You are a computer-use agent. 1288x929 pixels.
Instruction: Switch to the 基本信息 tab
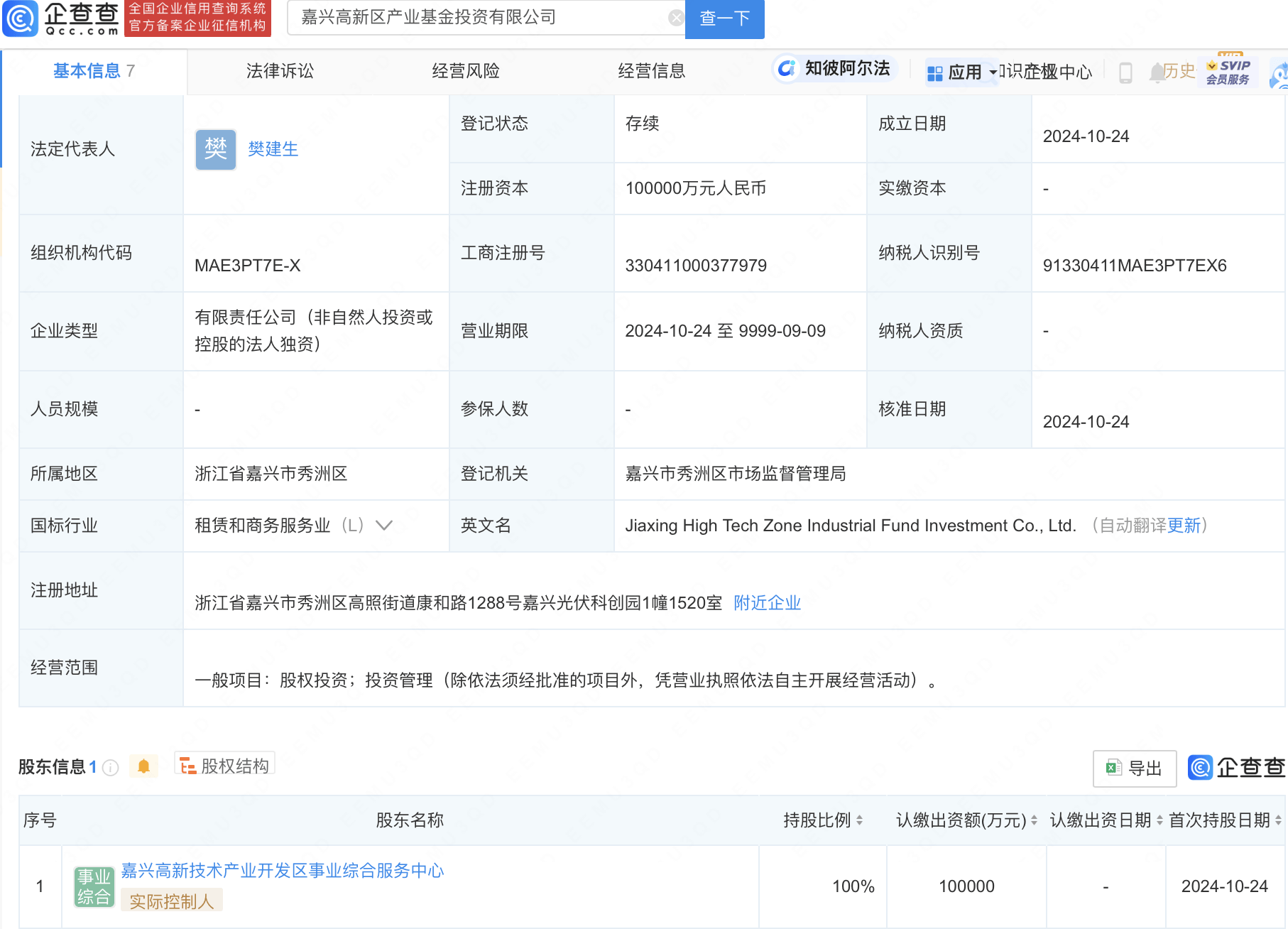pos(94,71)
